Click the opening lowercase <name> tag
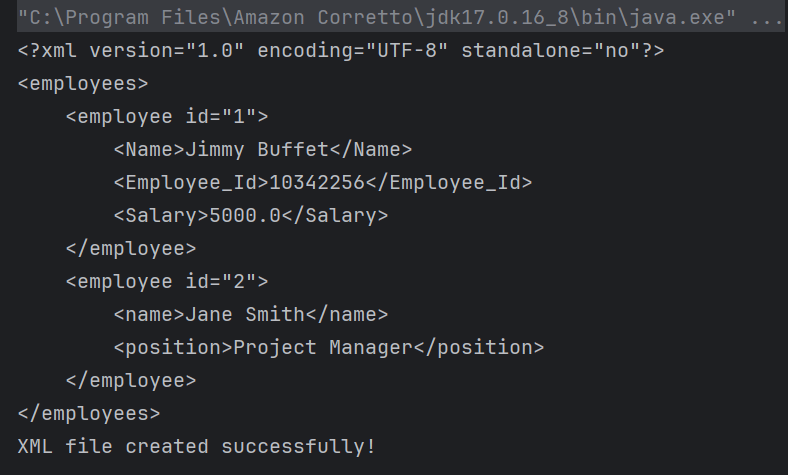The height and width of the screenshot is (475, 788). pyautogui.click(x=149, y=314)
